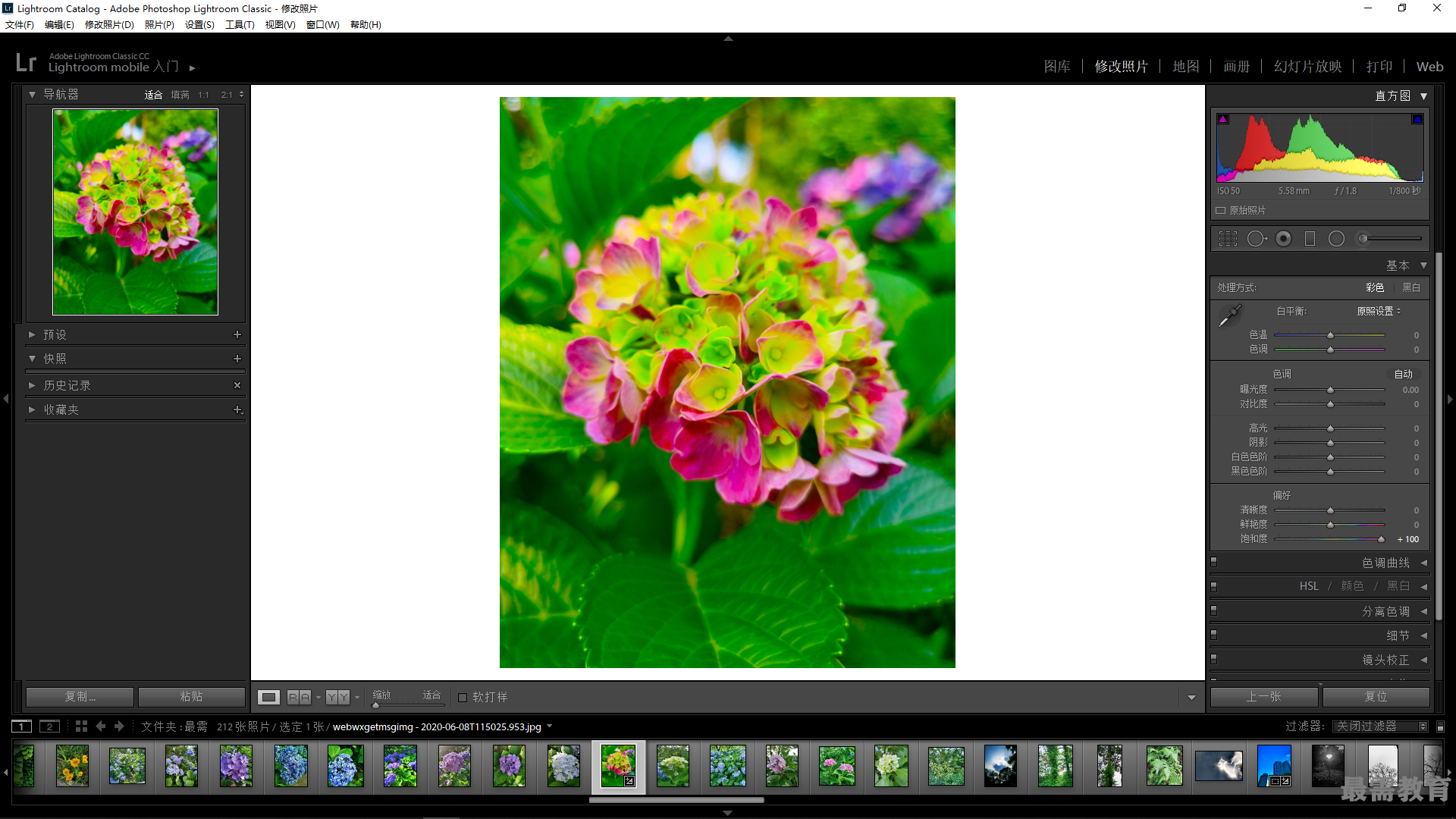Add a new snapshot with plus
Screen dimensions: 1456x819
point(237,359)
